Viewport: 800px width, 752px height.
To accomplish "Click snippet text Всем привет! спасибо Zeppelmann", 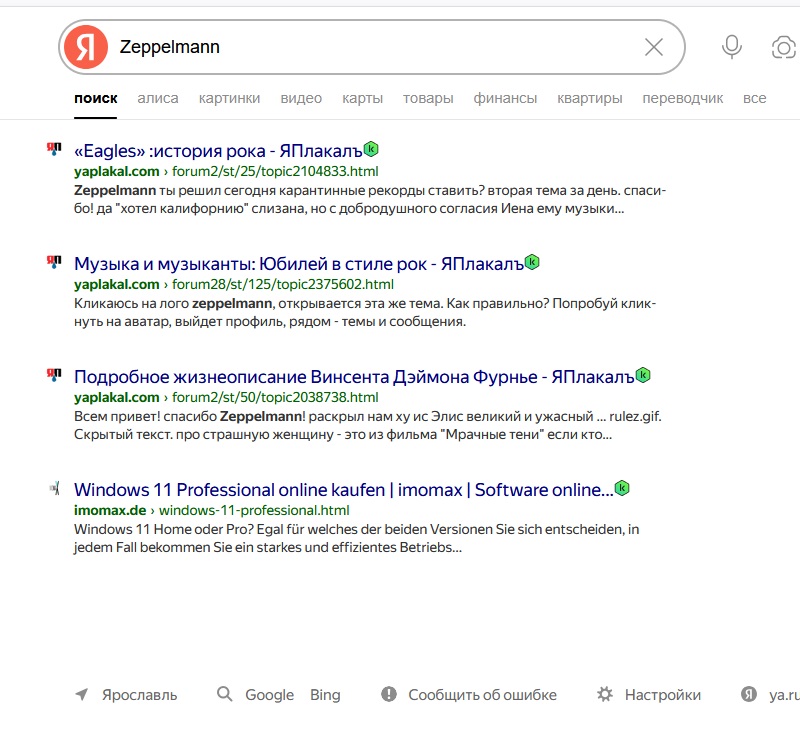I will click(368, 425).
